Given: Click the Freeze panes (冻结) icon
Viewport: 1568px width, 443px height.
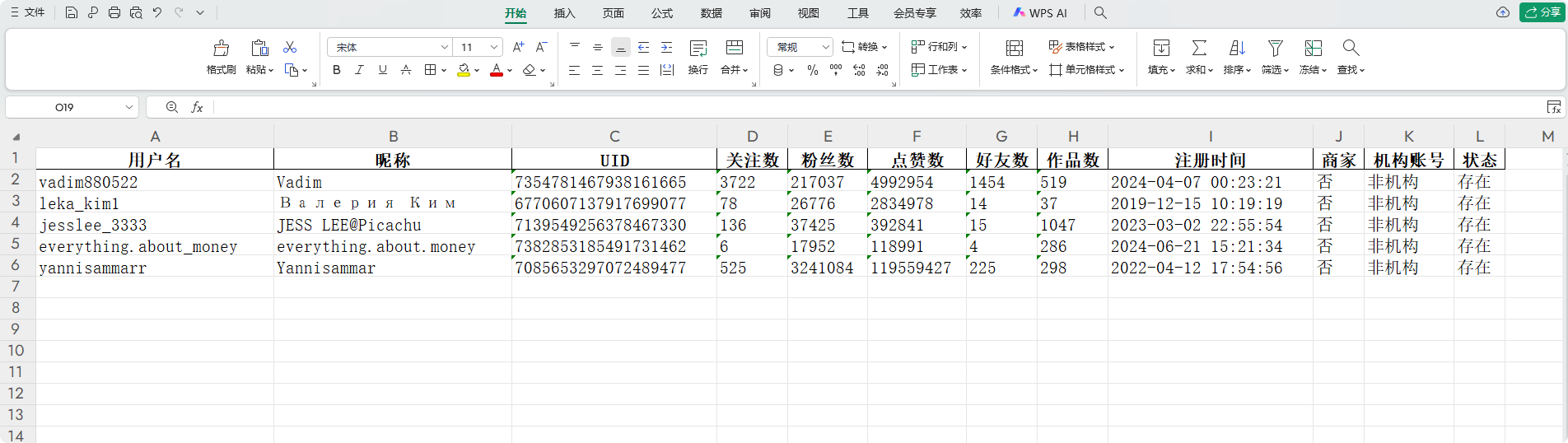Looking at the screenshot, I should click(1313, 49).
